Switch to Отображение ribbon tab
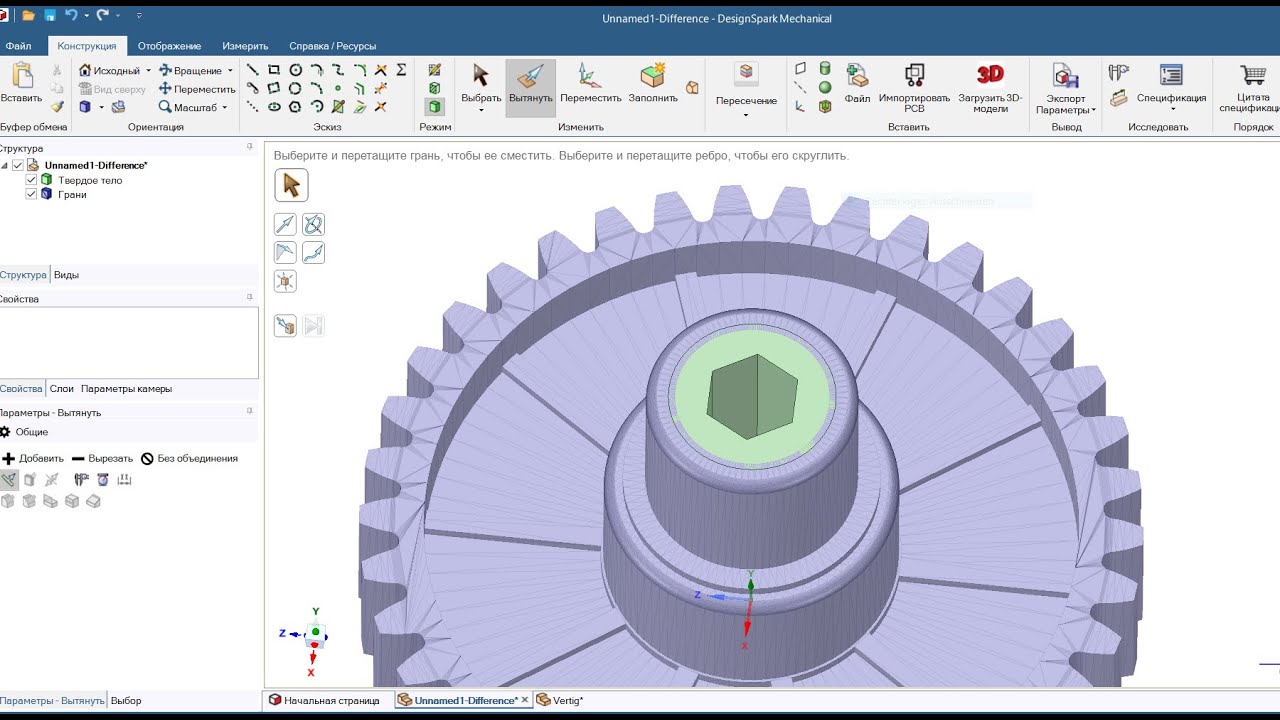Image resolution: width=1280 pixels, height=720 pixels. pyautogui.click(x=169, y=46)
